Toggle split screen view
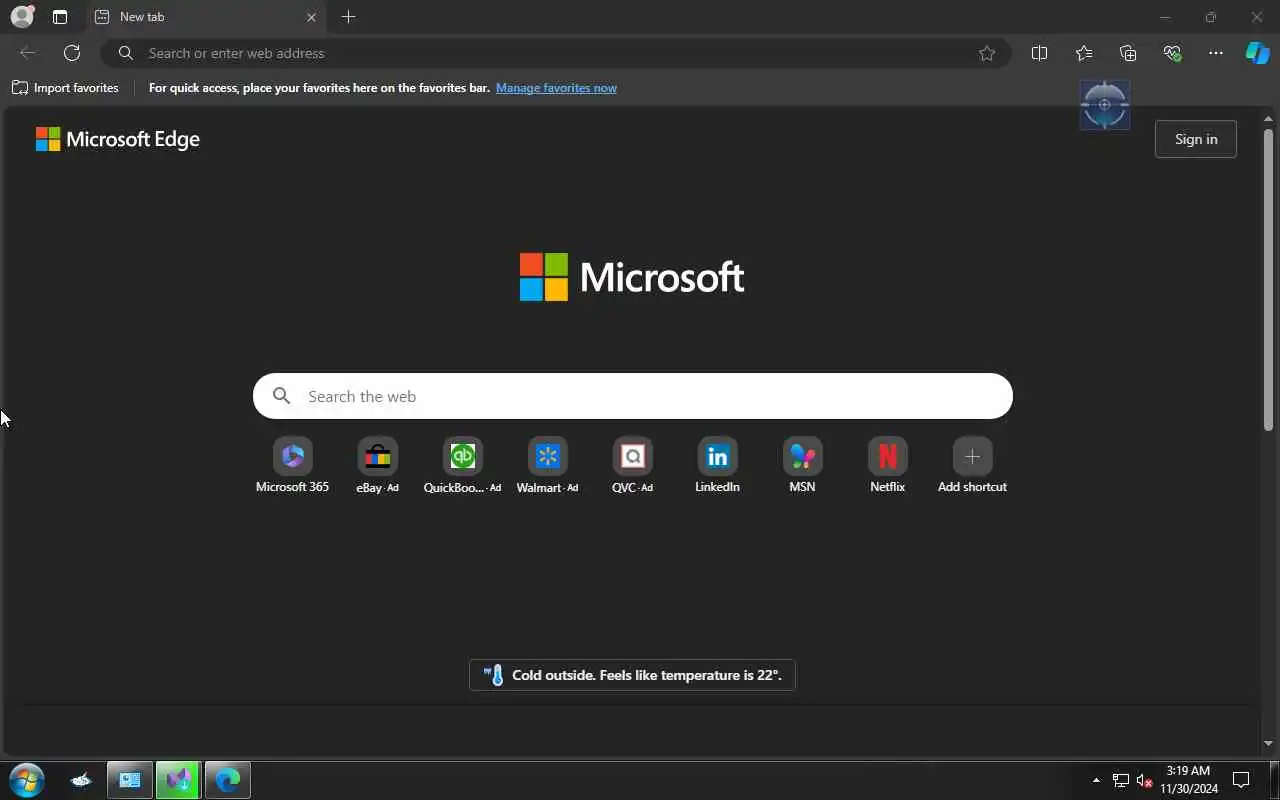 click(1039, 53)
